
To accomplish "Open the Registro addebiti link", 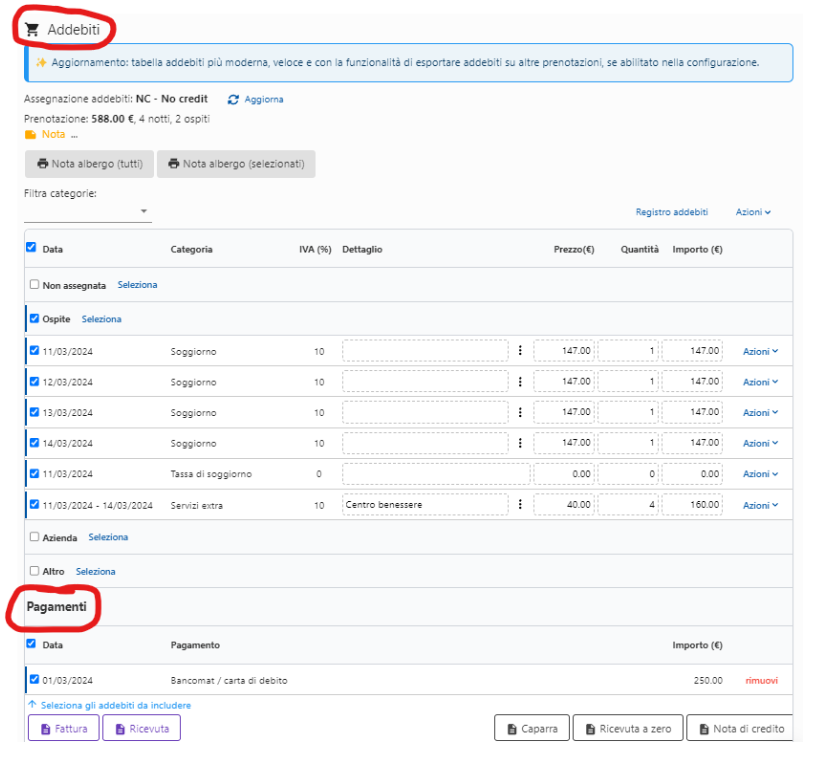I will point(671,212).
